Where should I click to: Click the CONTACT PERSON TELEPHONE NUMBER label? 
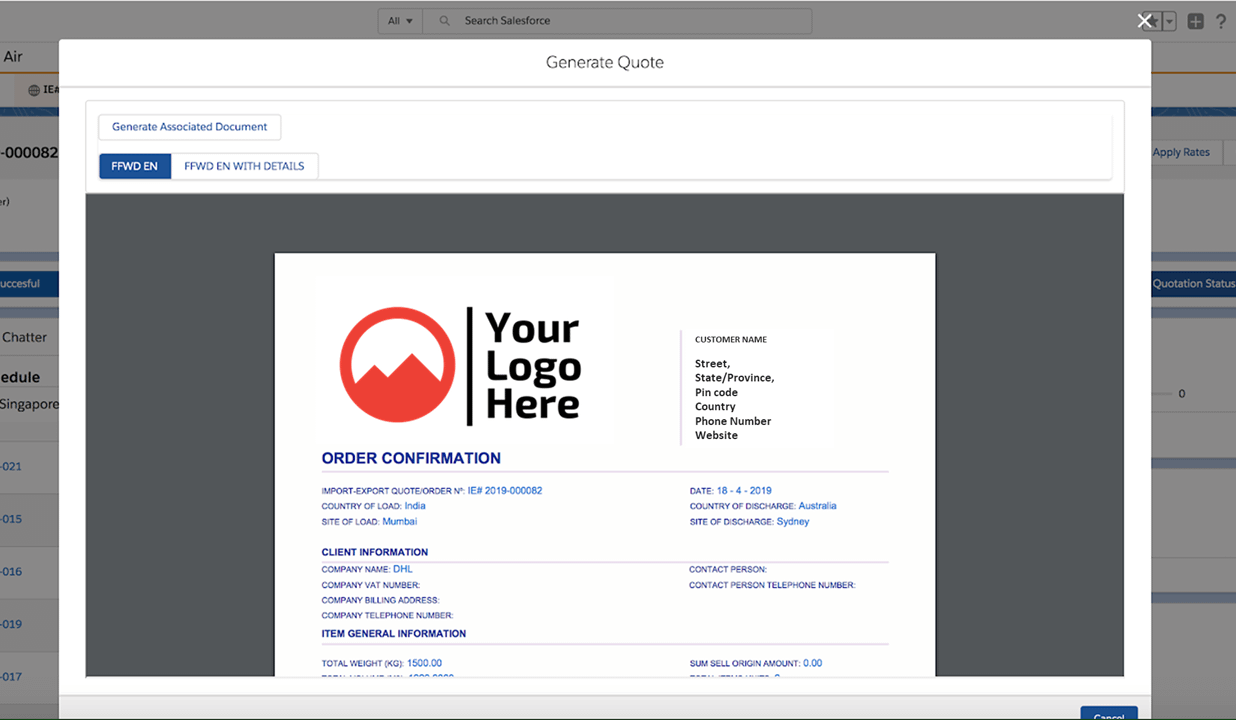[772, 585]
